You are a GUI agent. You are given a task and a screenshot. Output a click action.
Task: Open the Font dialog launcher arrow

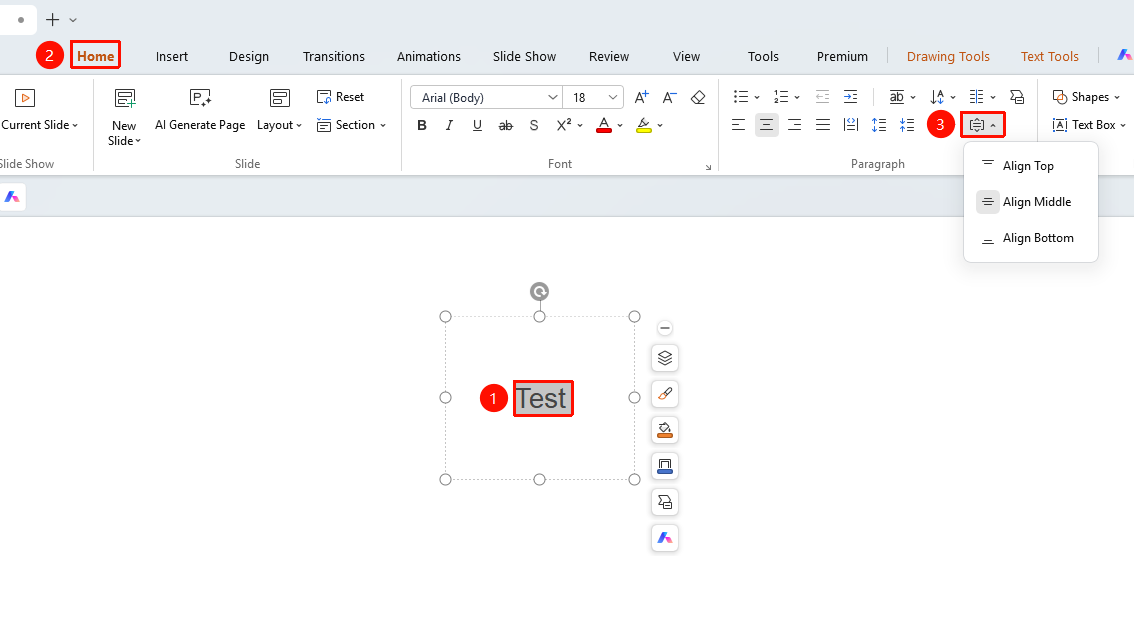pyautogui.click(x=708, y=167)
